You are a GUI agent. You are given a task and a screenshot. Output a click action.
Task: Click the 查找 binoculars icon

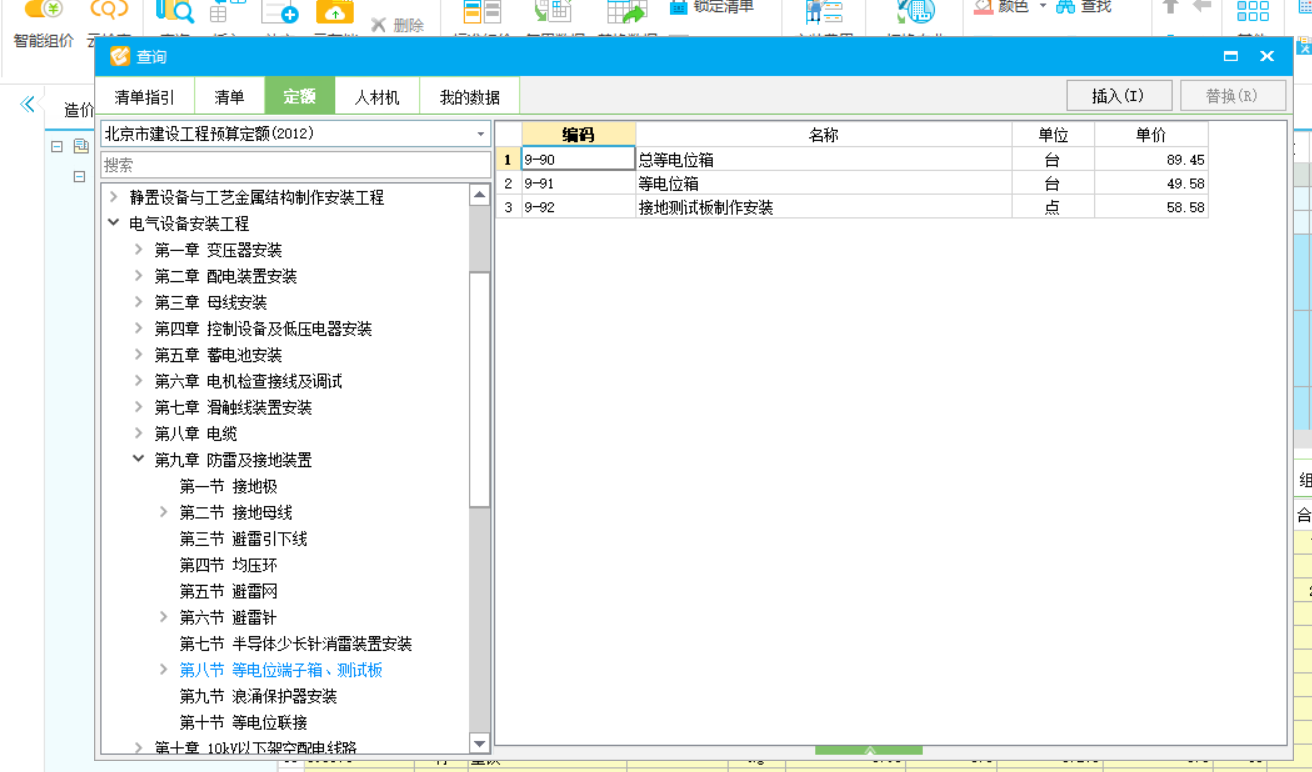(x=1066, y=7)
